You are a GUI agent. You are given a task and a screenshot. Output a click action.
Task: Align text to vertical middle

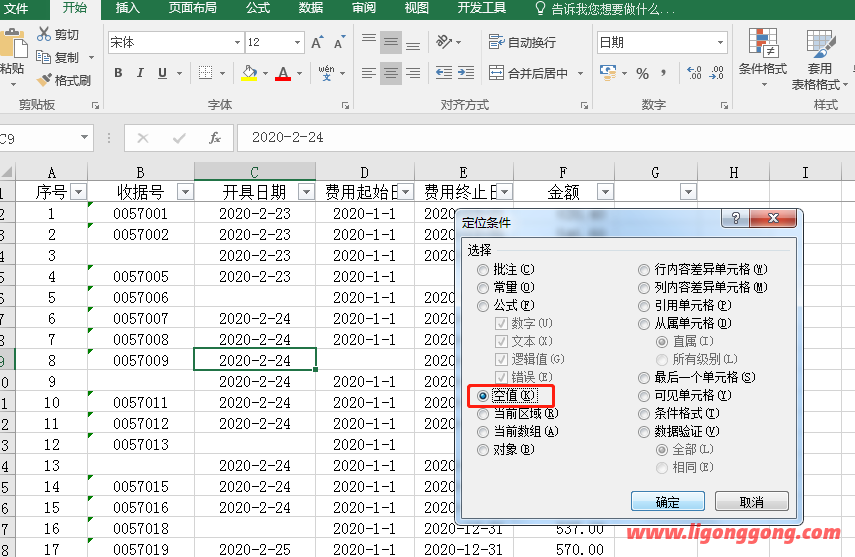[x=390, y=43]
